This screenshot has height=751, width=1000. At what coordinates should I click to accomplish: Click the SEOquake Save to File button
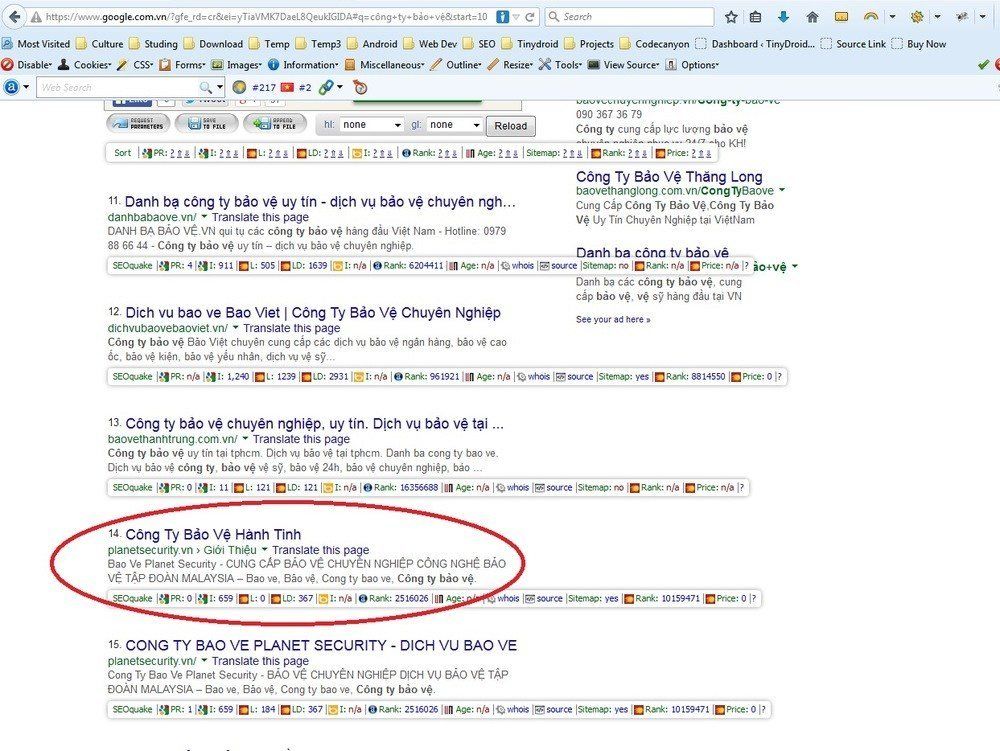coord(207,123)
